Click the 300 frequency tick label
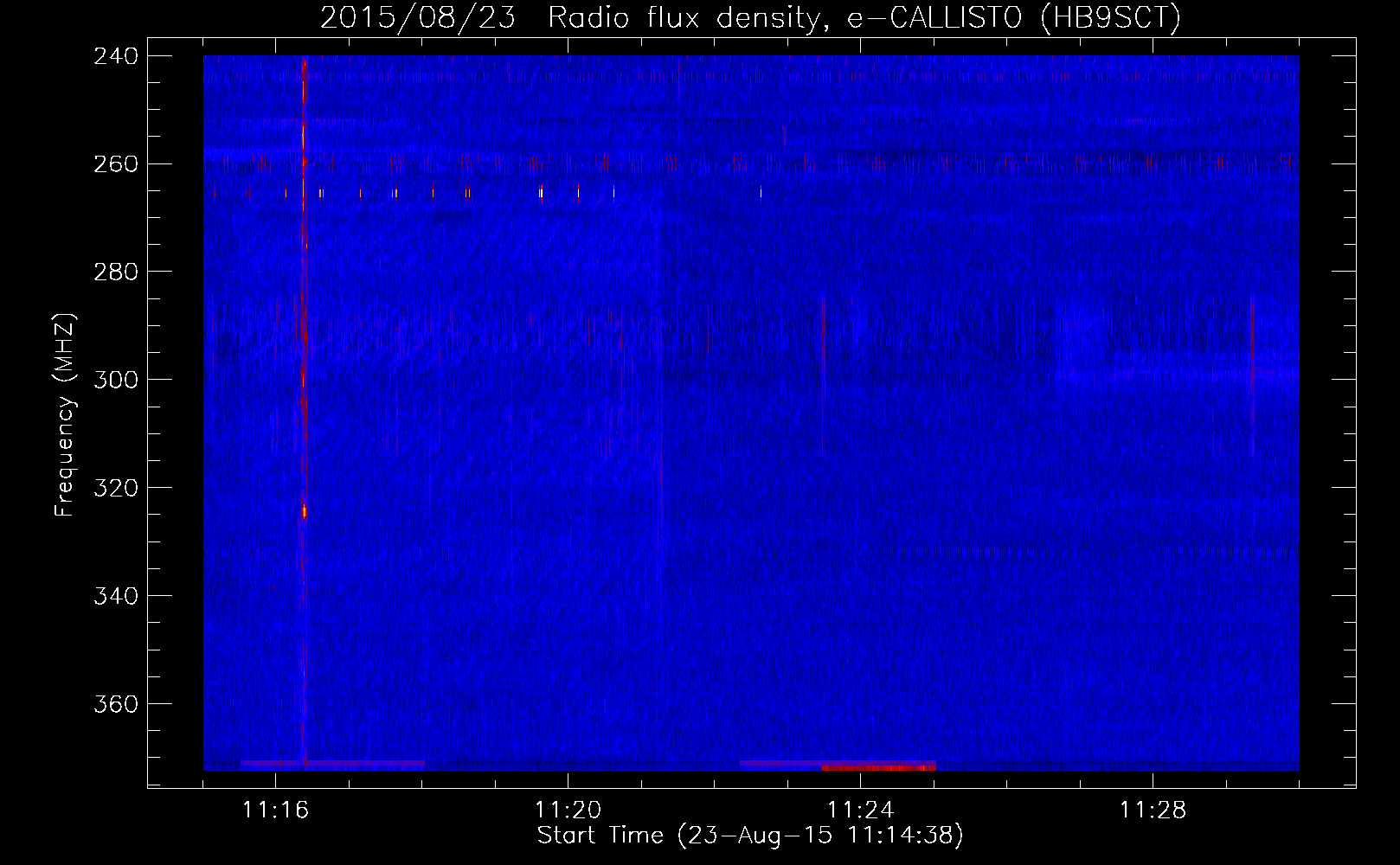 tap(116, 381)
